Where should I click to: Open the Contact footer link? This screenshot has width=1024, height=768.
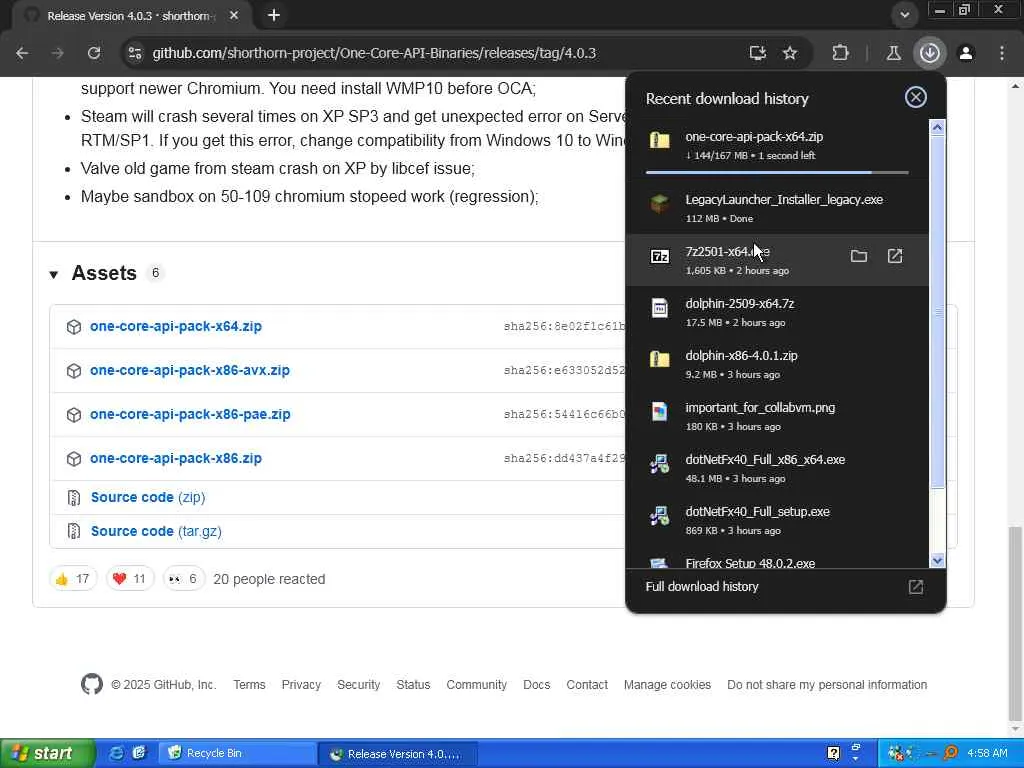(587, 685)
